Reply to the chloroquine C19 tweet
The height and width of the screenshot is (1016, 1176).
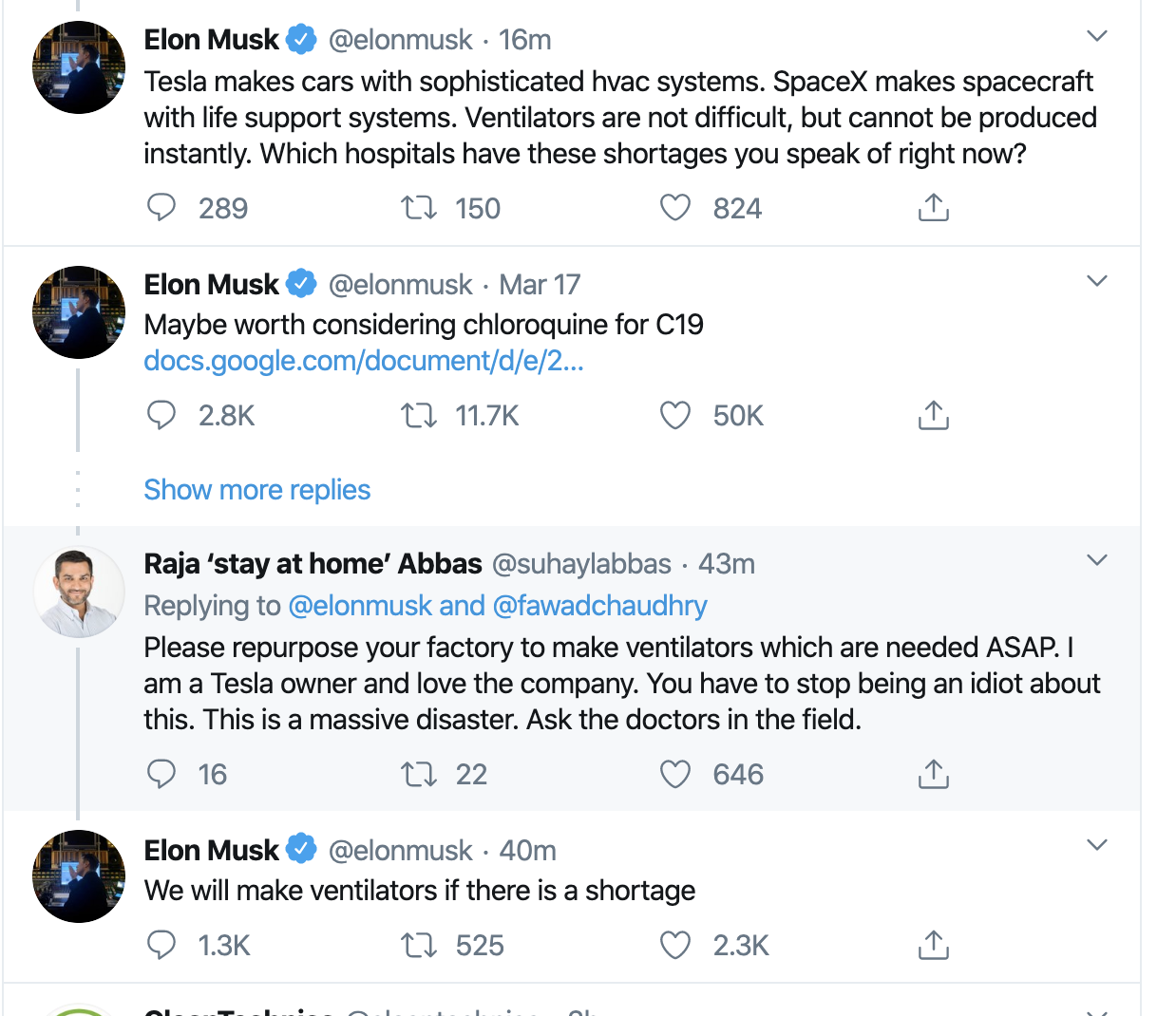(161, 415)
